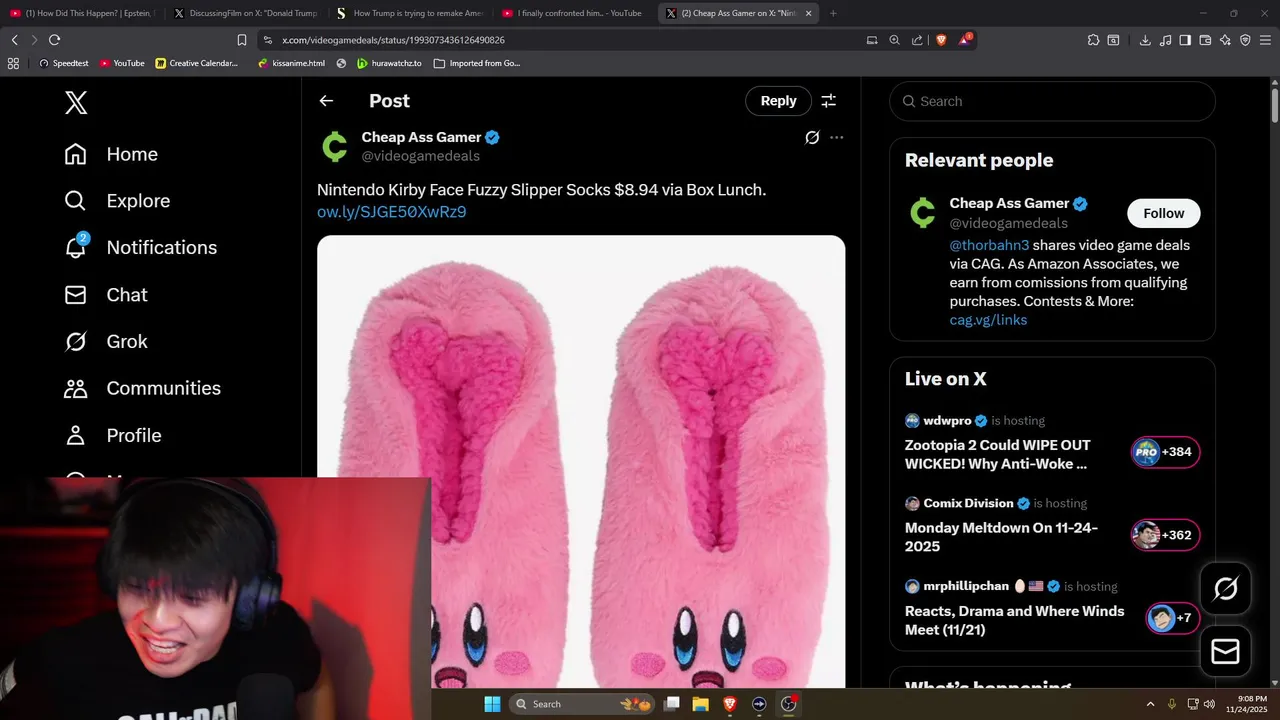Switch to 'How Trump is trying to remake' tab
Image resolution: width=1280 pixels, height=720 pixels.
[410, 13]
